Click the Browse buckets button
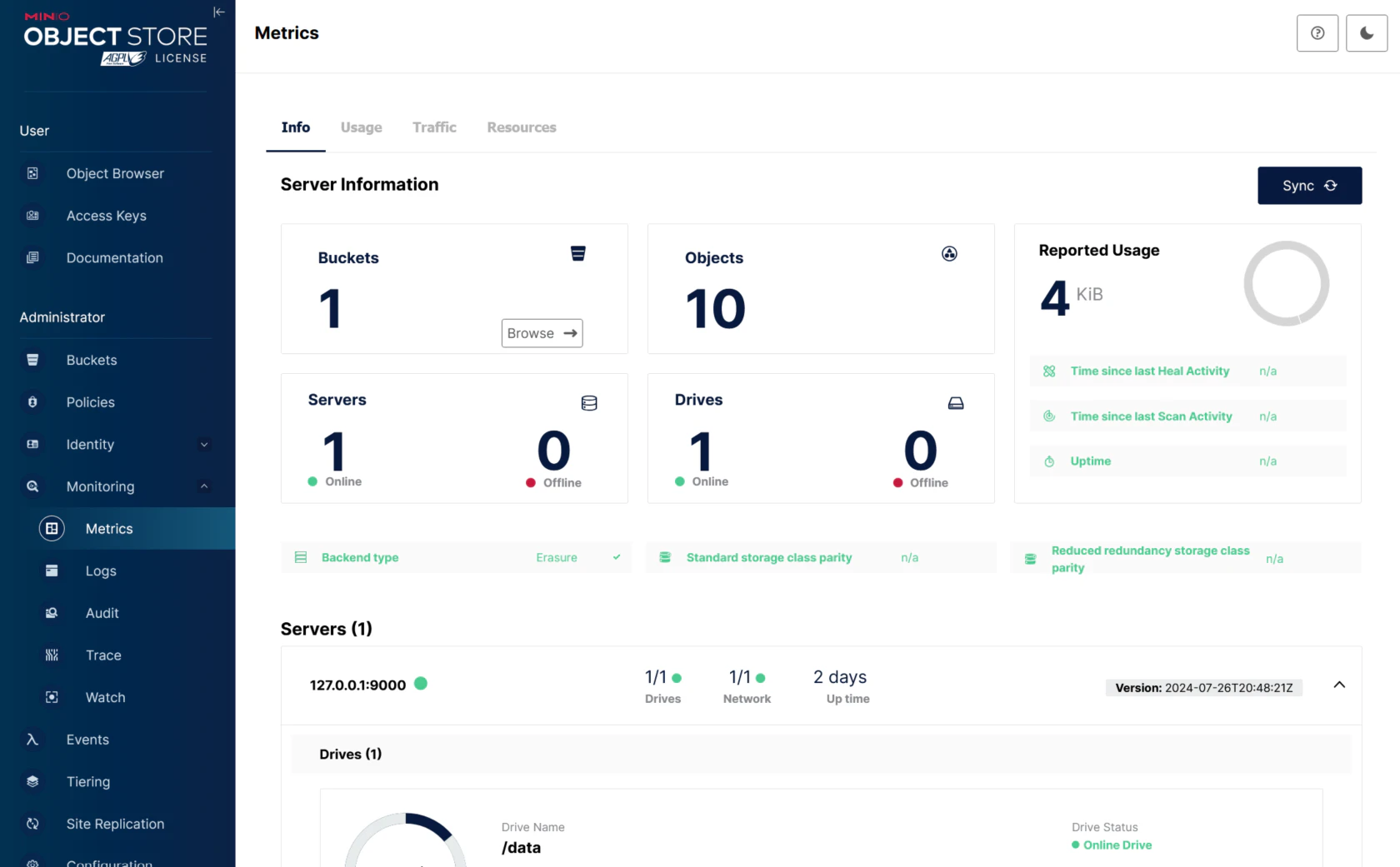1400x867 pixels. (x=542, y=333)
